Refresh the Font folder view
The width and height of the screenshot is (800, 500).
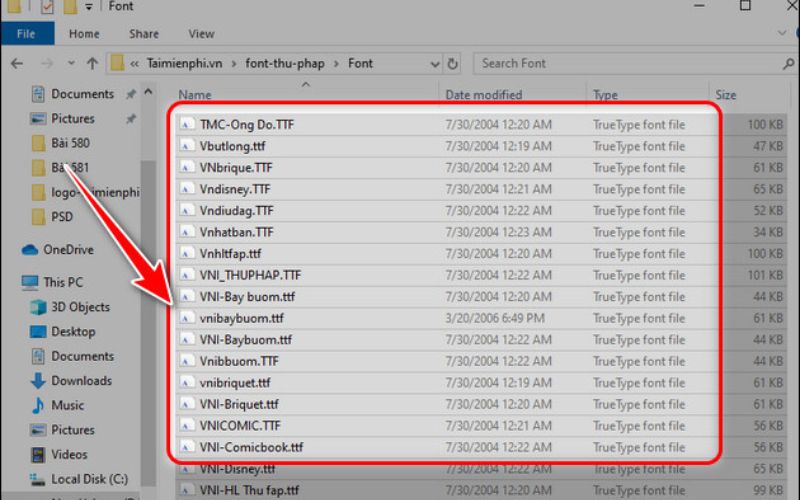coord(453,64)
